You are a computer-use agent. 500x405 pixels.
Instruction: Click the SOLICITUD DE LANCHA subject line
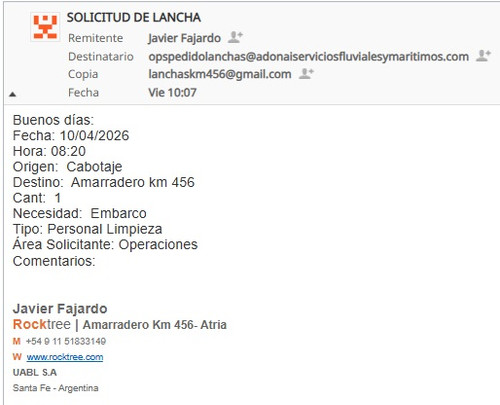134,17
